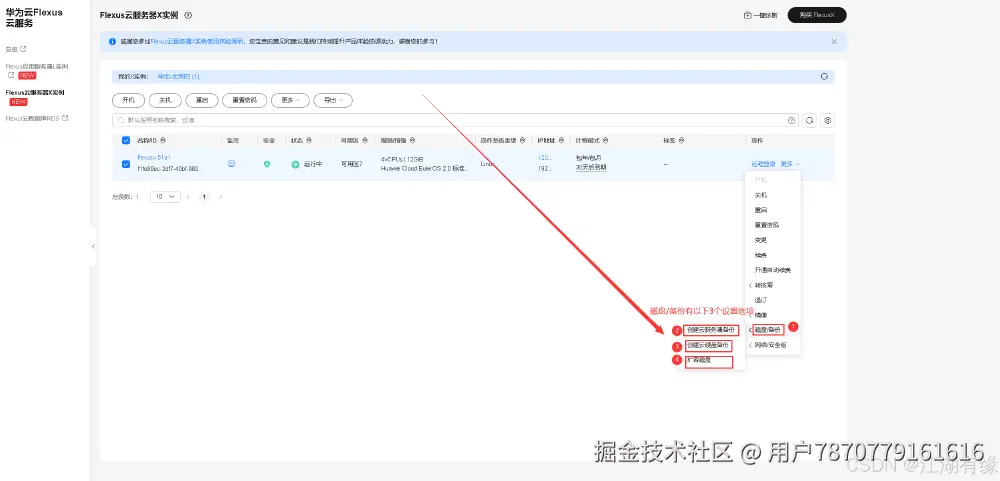This screenshot has width=1000, height=481.
Task: Choose 变更 in the row menu
Action: (761, 240)
